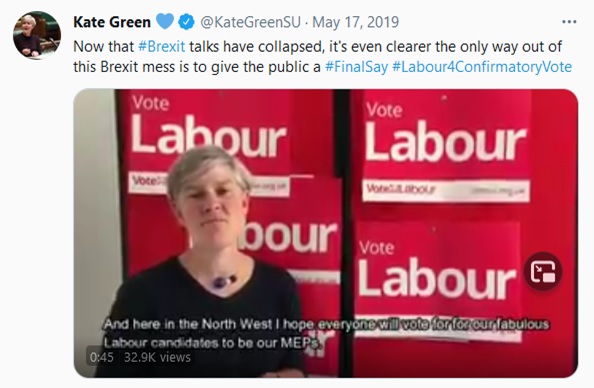Click the 0:45 video duration label
This screenshot has height=388, width=594.
coord(102,357)
